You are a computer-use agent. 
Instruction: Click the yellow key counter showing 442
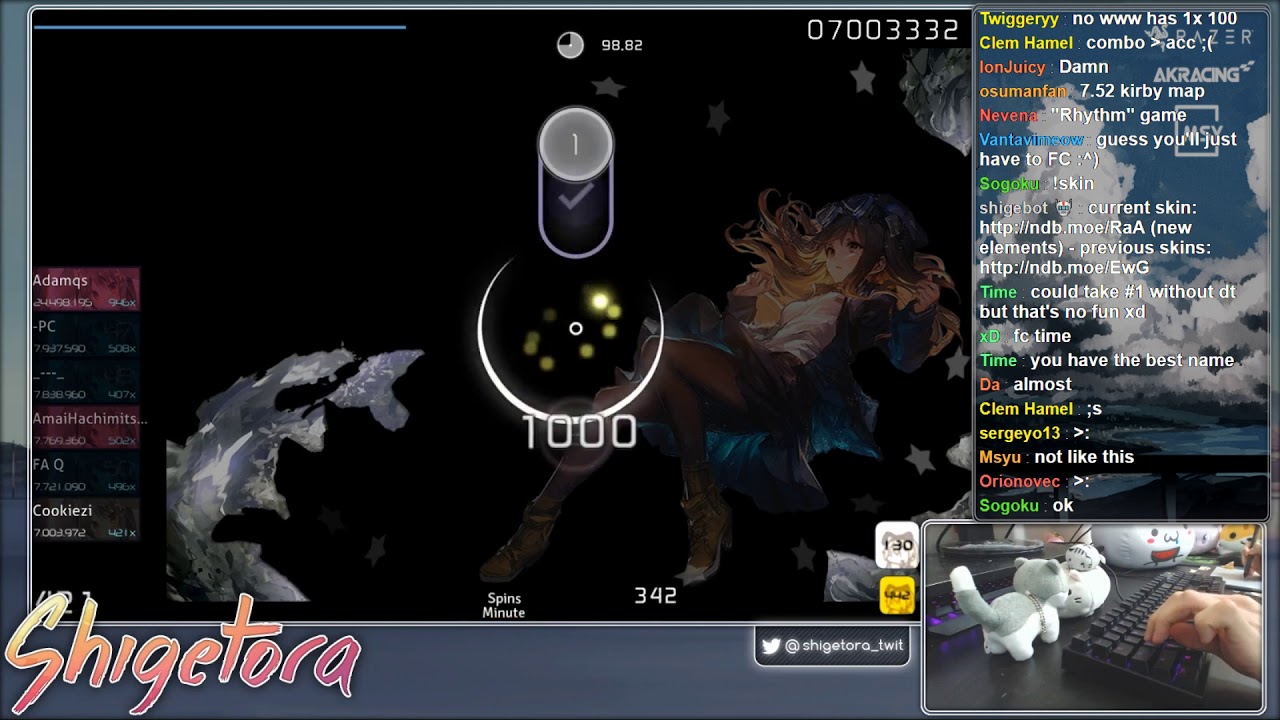point(897,596)
